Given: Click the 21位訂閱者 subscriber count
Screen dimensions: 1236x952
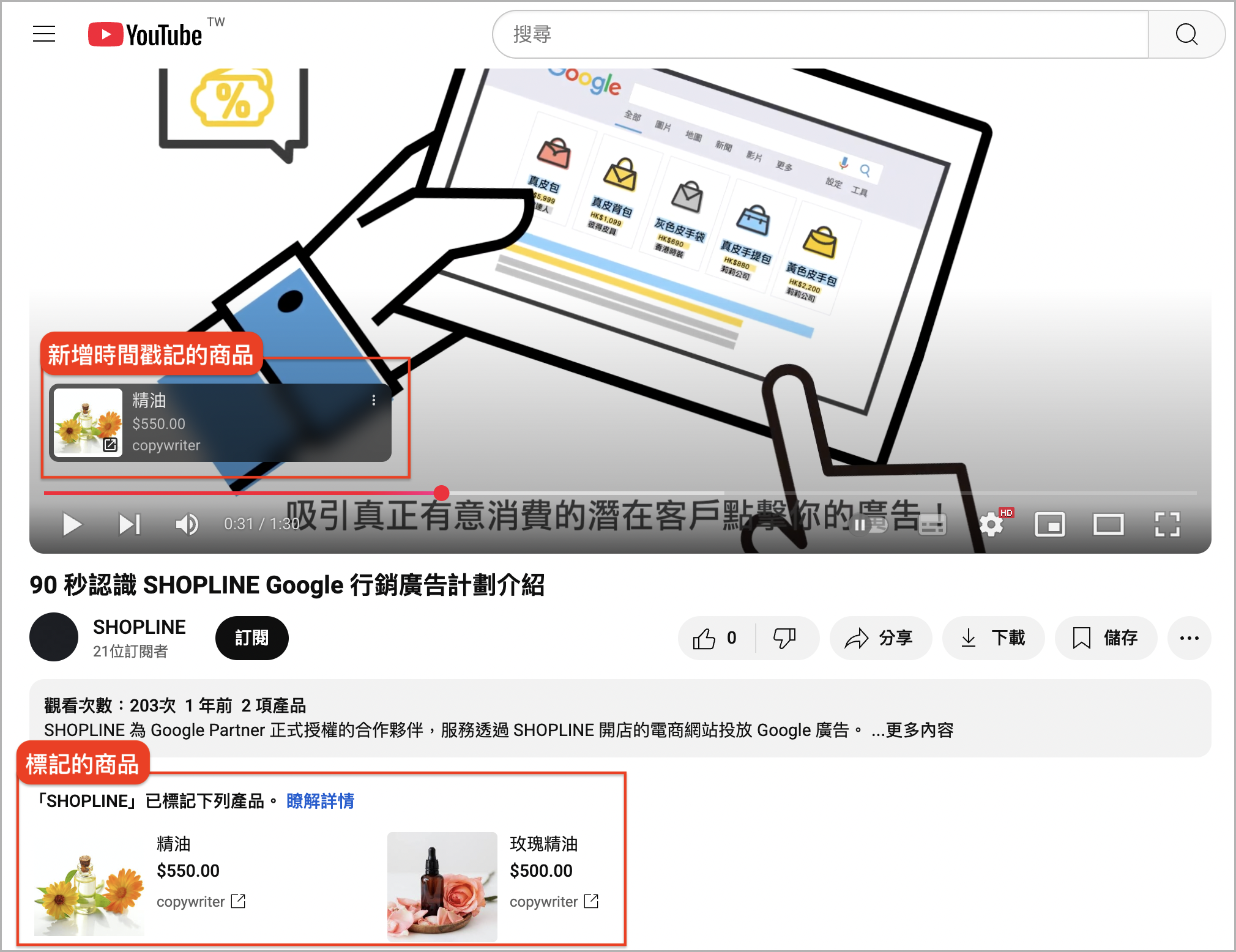Looking at the screenshot, I should (130, 652).
